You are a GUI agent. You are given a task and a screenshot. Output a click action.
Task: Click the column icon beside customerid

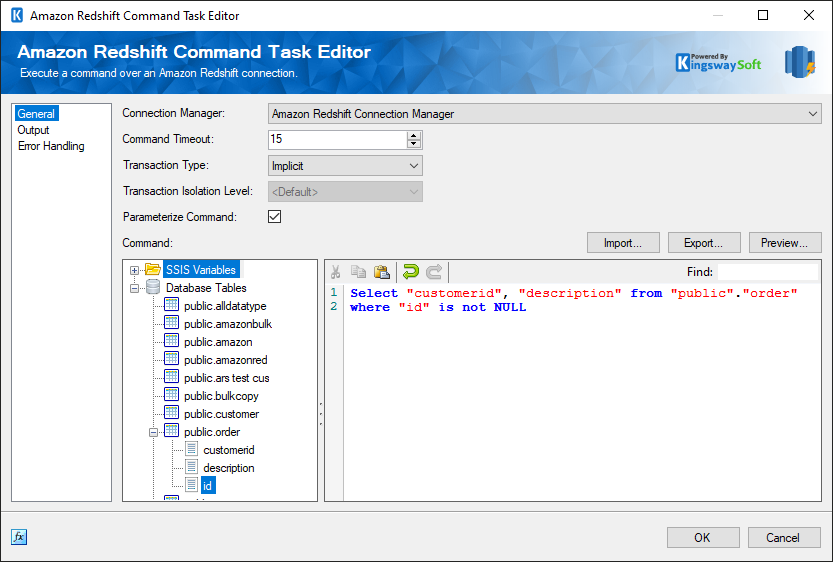point(191,449)
